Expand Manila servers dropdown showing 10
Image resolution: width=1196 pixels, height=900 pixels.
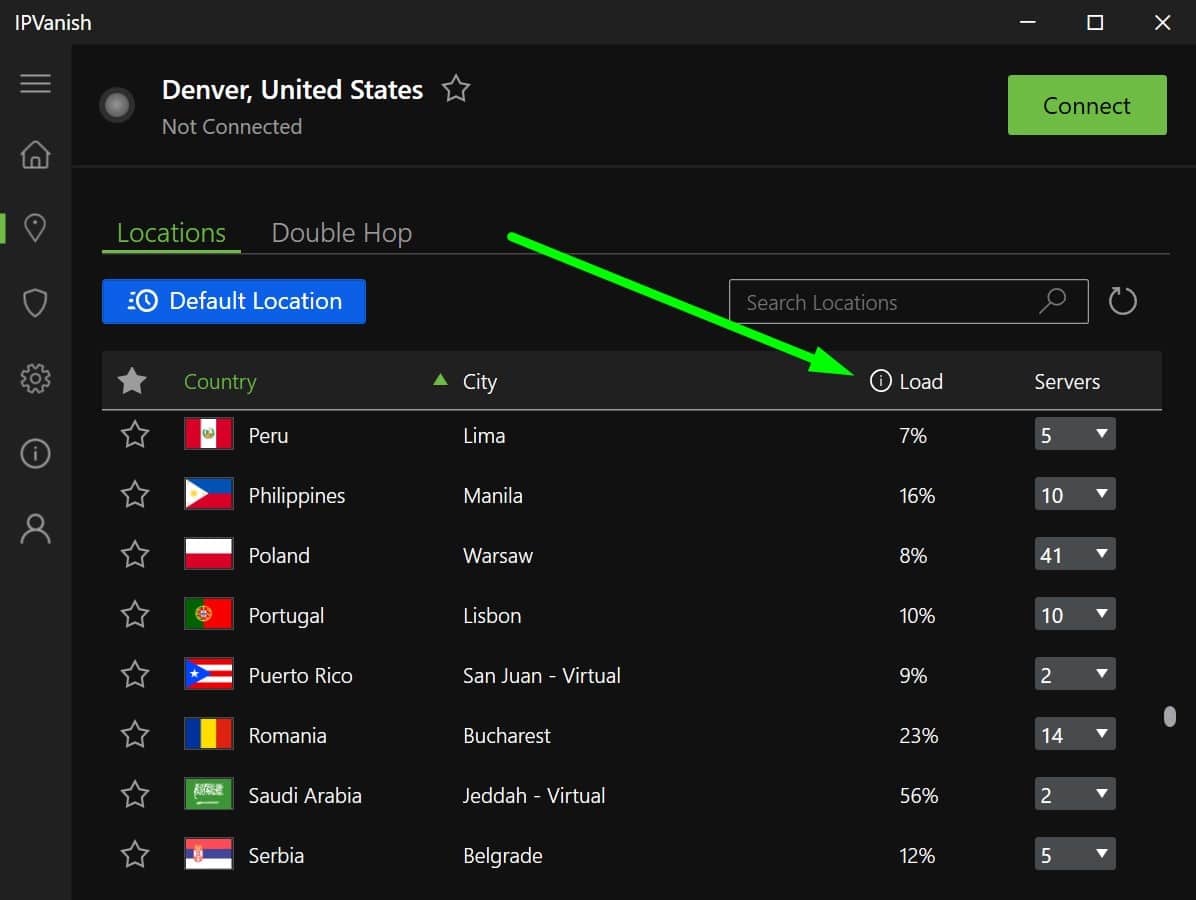pos(1075,494)
